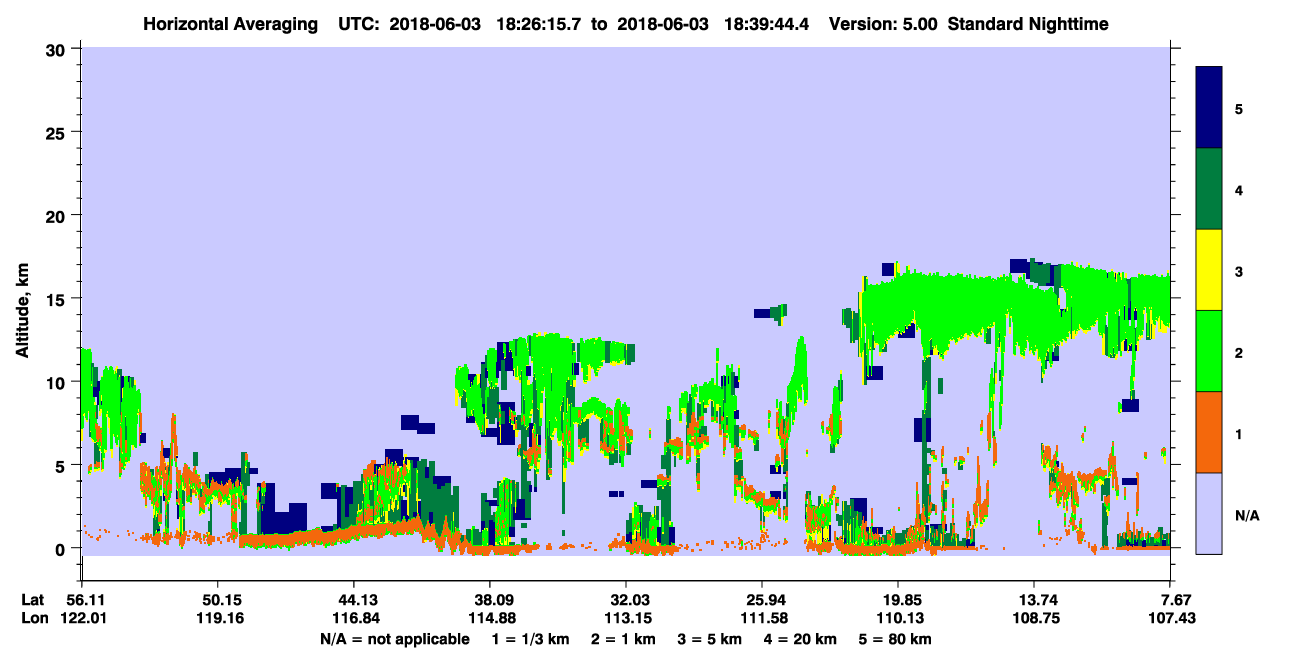Click the colorbar label '2'
1300x667 pixels.
pyautogui.click(x=1239, y=351)
